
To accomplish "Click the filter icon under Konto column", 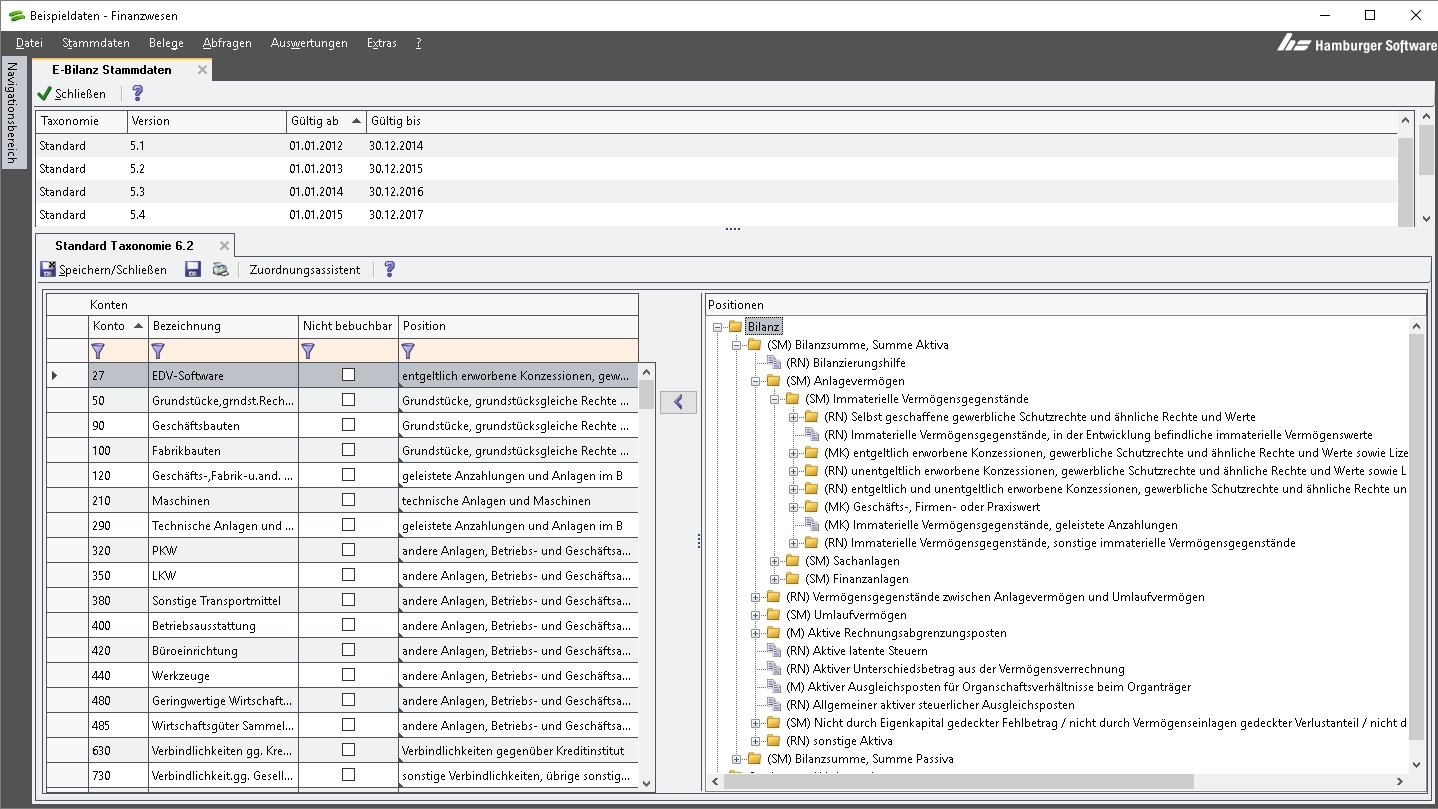I will pos(98,351).
